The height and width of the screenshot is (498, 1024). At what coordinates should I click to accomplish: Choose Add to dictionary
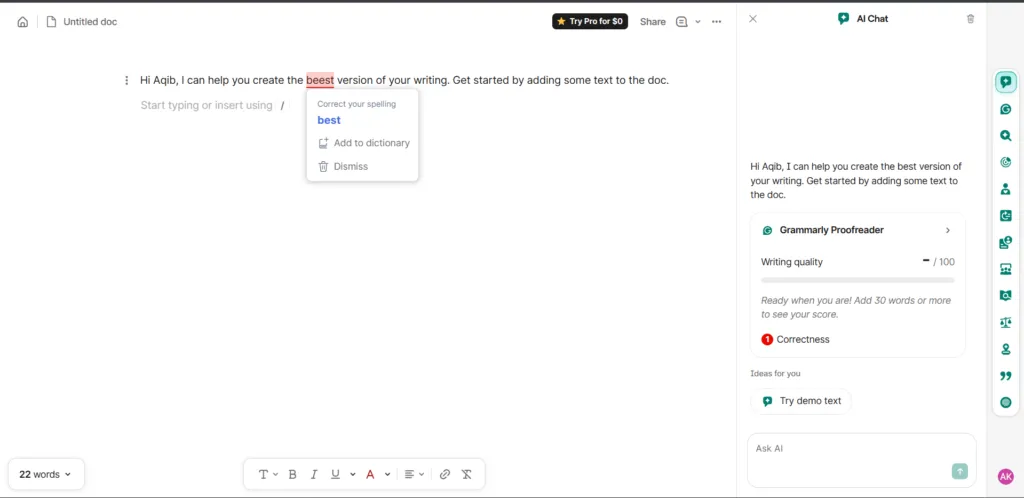pyautogui.click(x=364, y=143)
